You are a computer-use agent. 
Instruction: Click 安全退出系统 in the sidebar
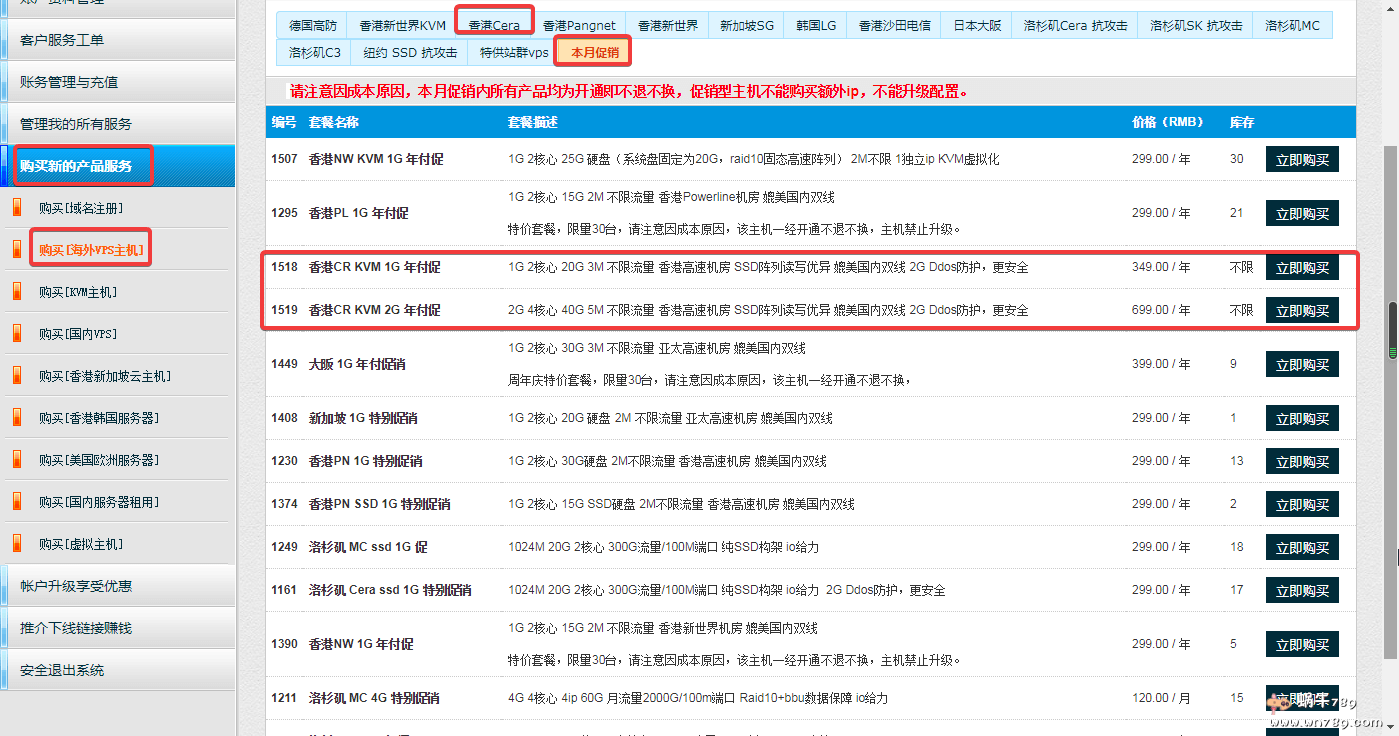point(118,670)
